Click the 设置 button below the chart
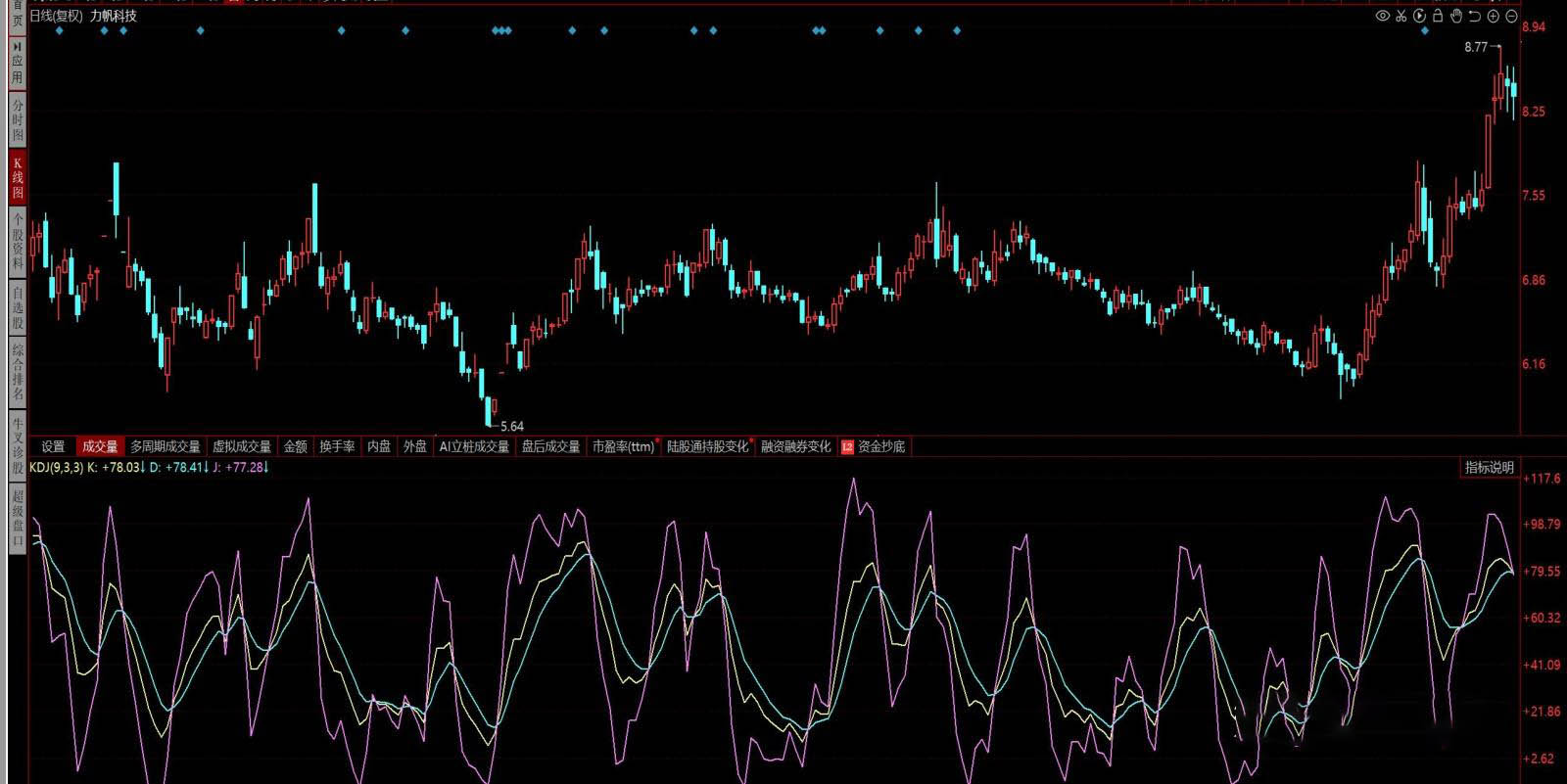The image size is (1567, 784). [53, 446]
